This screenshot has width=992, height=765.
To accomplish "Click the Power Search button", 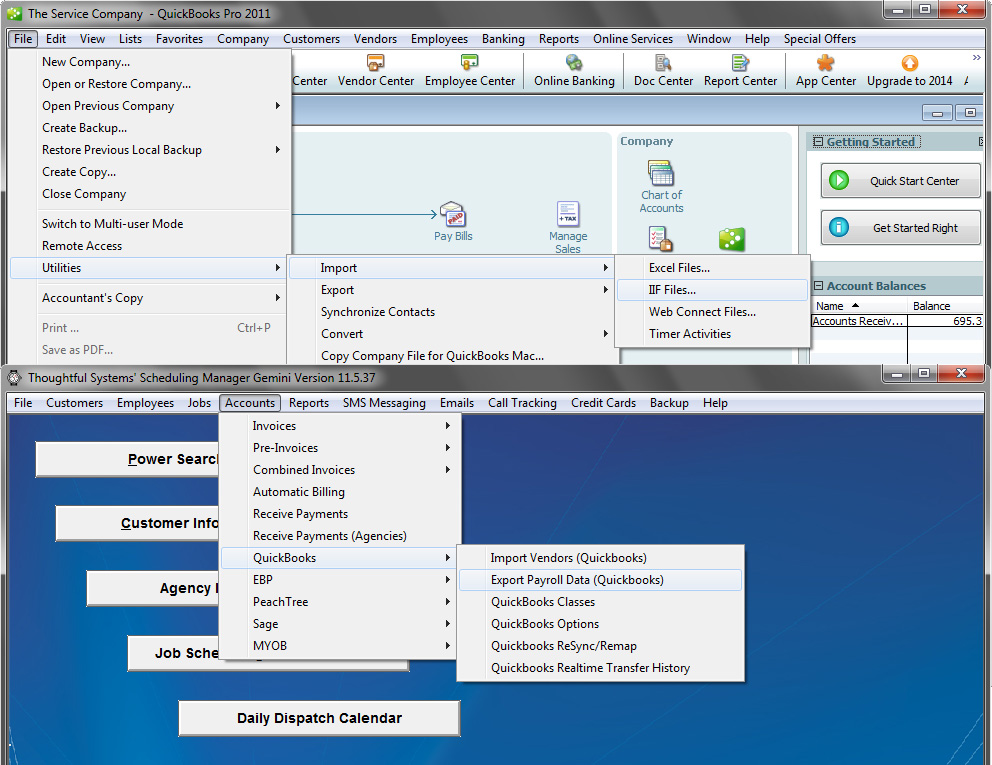I will (127, 459).
